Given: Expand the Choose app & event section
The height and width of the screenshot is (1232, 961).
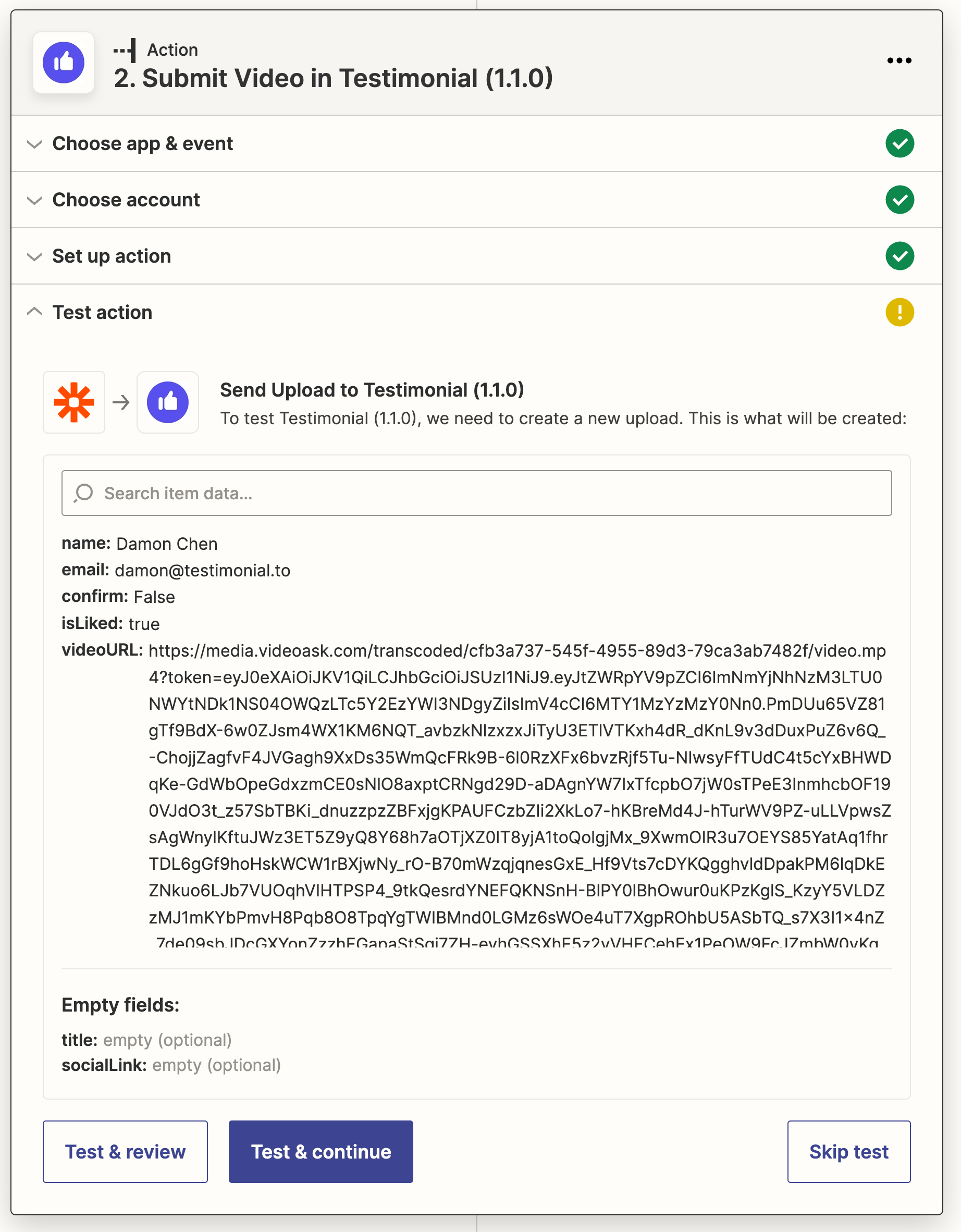Looking at the screenshot, I should (x=142, y=144).
